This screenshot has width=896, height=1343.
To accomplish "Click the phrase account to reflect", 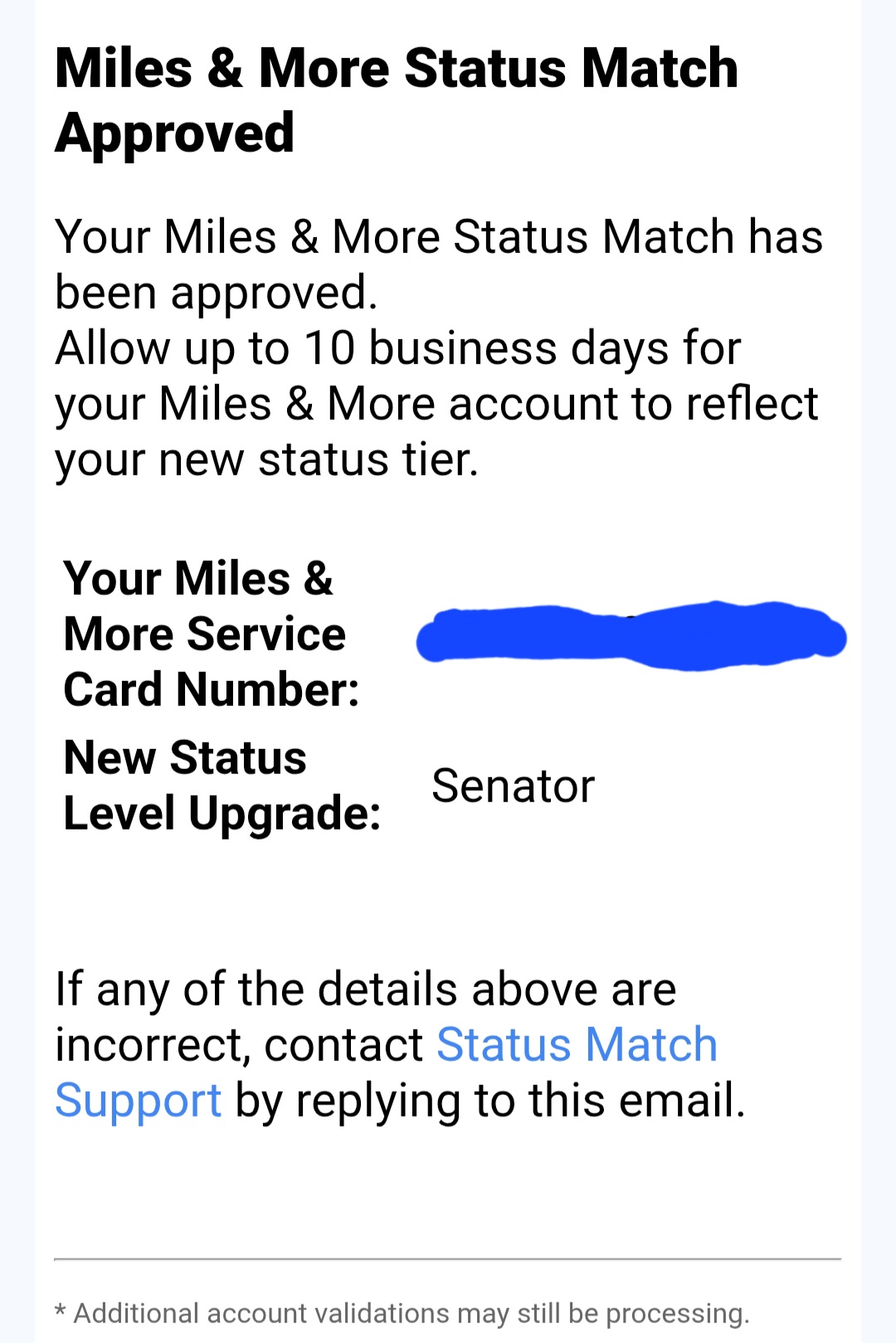I will [633, 404].
